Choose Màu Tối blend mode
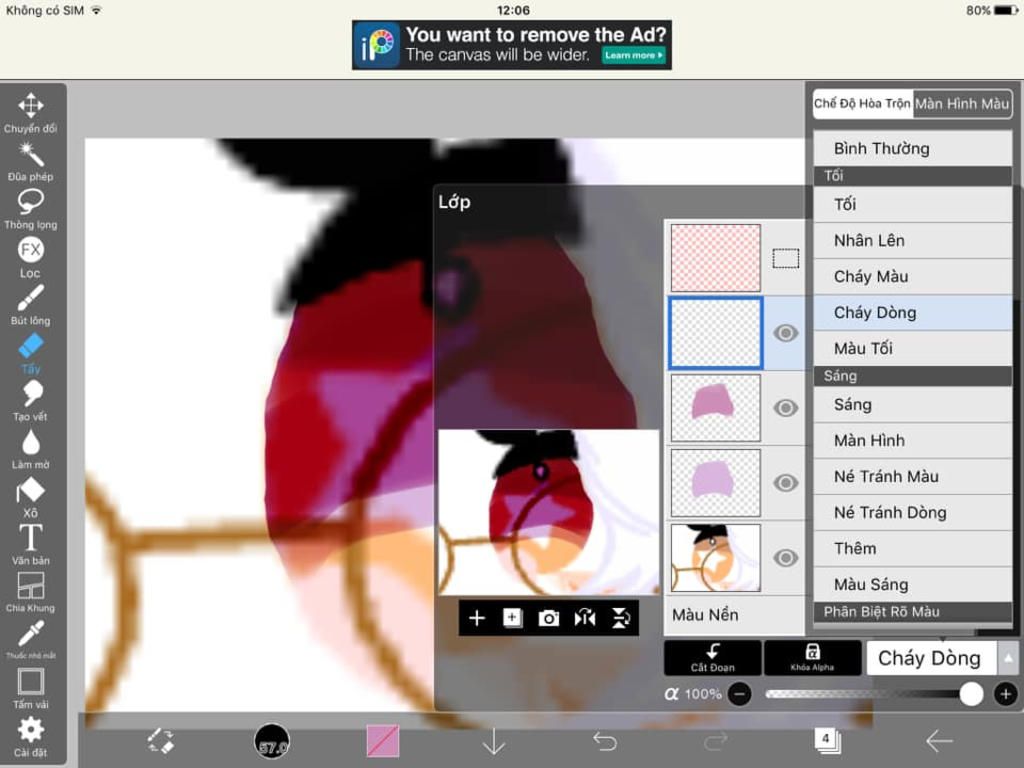This screenshot has width=1024, height=768. point(913,348)
